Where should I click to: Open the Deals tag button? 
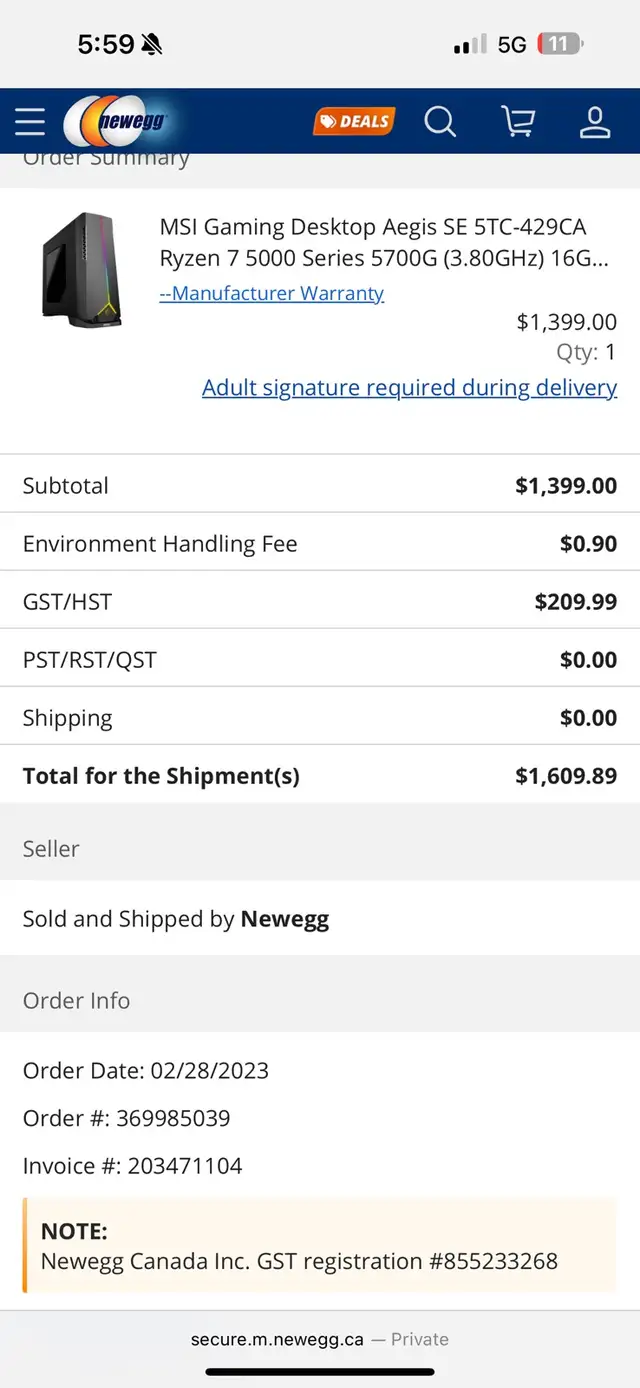point(354,122)
